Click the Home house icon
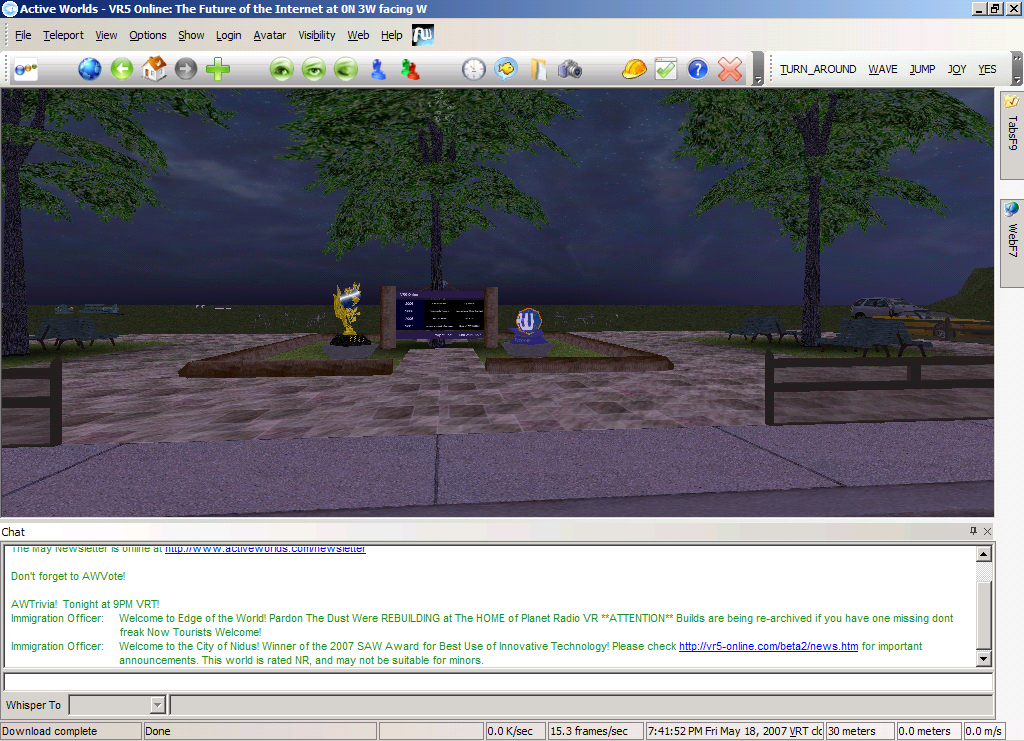The width and height of the screenshot is (1024, 741). 154,69
